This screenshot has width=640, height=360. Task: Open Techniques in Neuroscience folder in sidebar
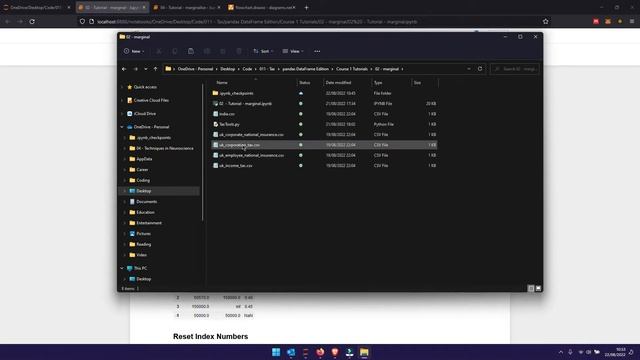164,149
